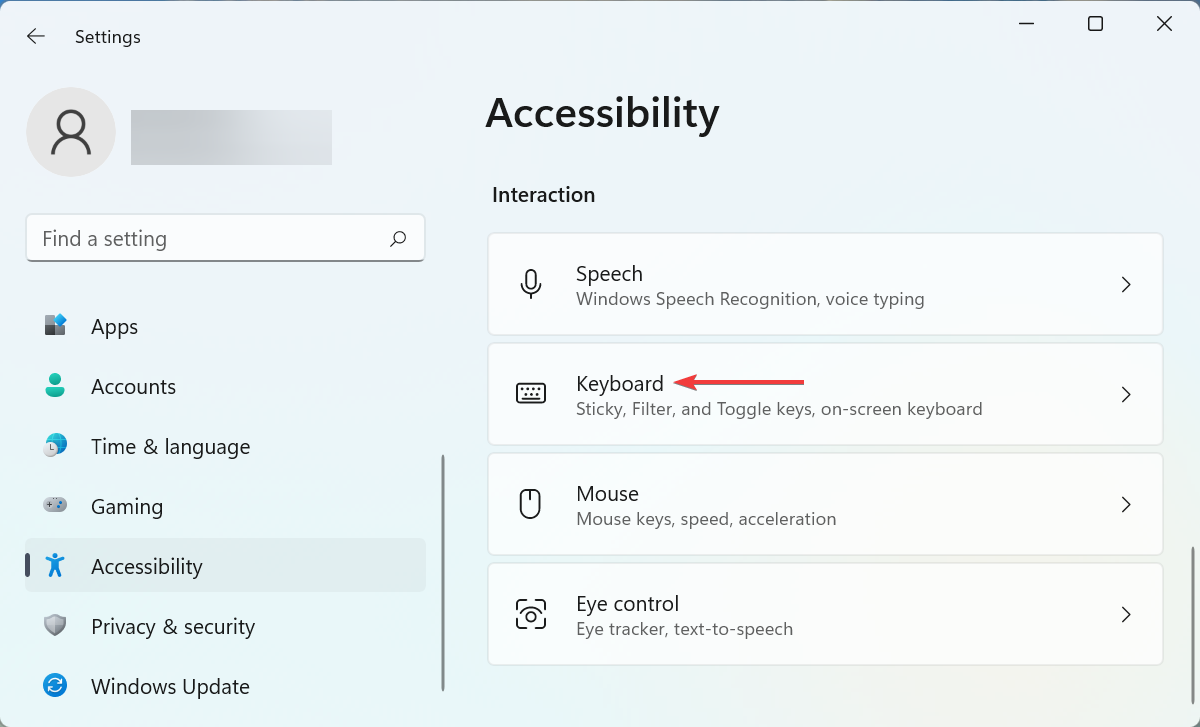
Task: Open the user profile avatar
Action: pos(71,132)
